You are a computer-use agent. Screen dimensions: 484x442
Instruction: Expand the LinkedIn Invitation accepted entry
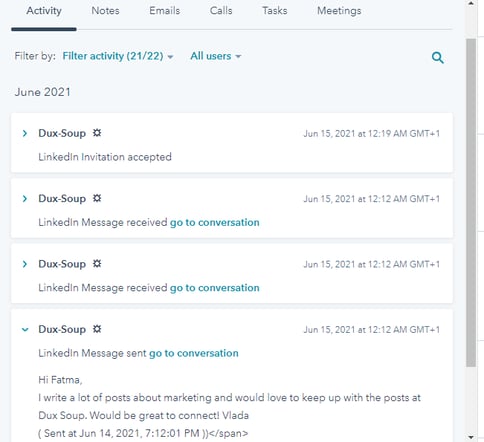(25, 133)
